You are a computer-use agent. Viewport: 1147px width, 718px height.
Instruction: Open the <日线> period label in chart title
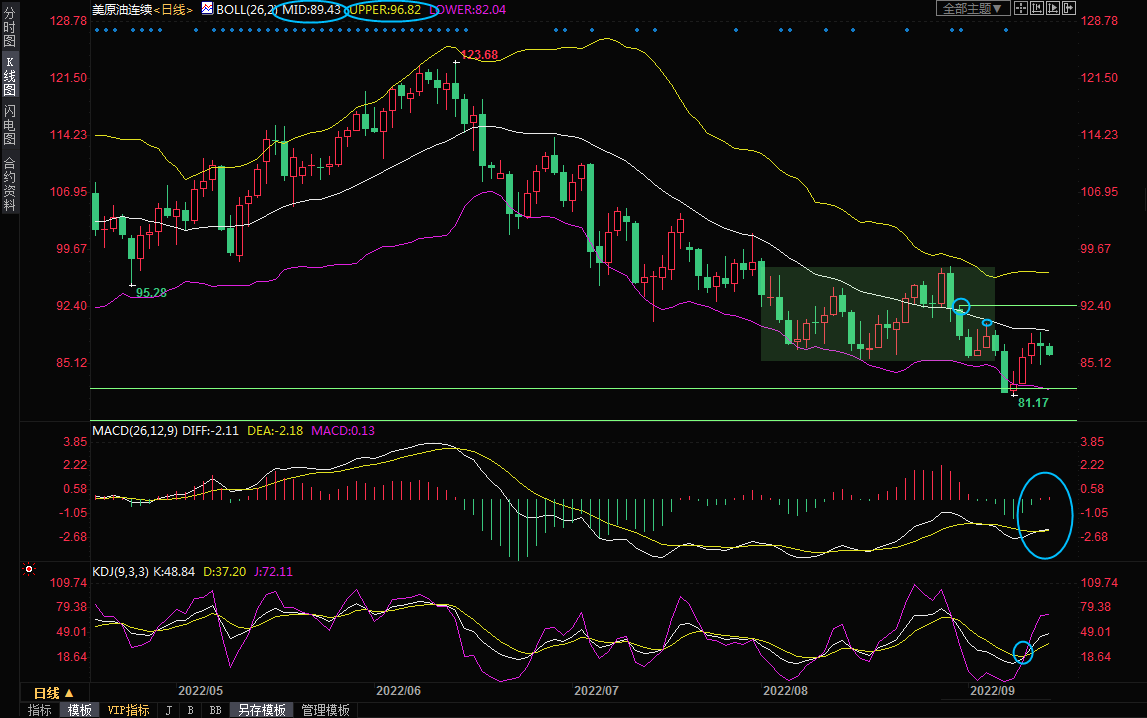click(x=173, y=9)
